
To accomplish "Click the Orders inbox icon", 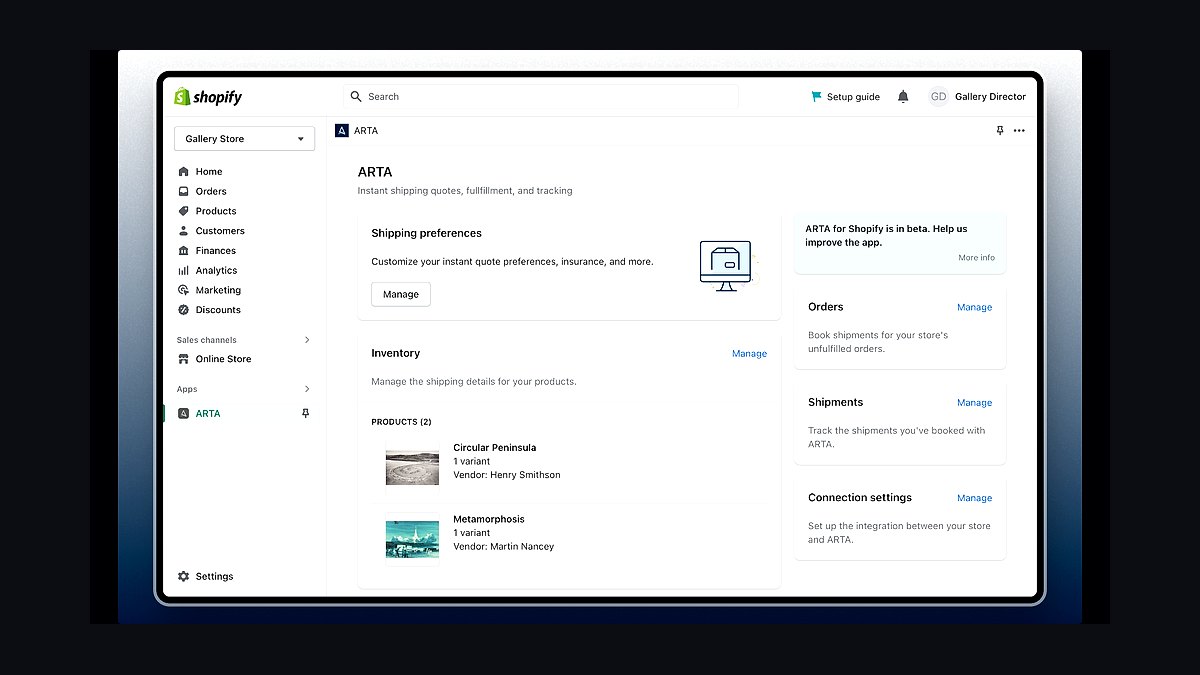I will (183, 191).
